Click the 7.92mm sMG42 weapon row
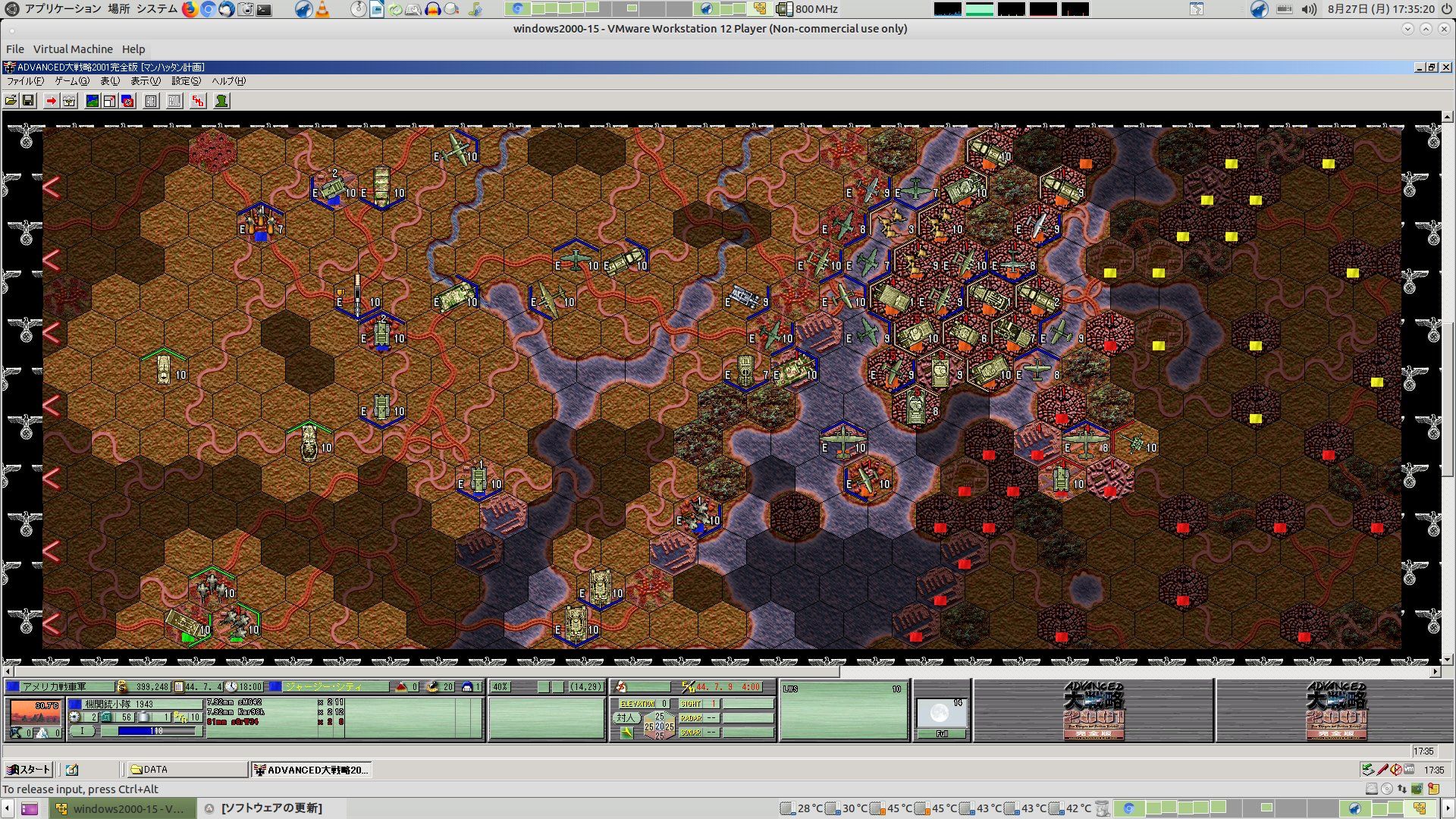This screenshot has height=819, width=1456. click(x=275, y=702)
